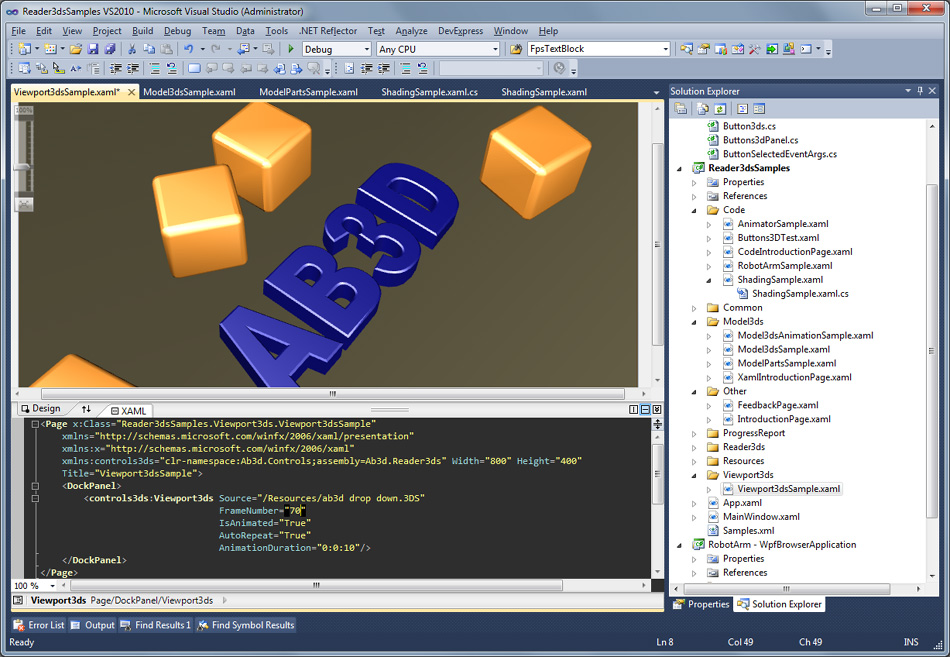The image size is (950, 657).
Task: Click Decrease Line Indent in the text editor toolbar
Action: click(x=116, y=68)
